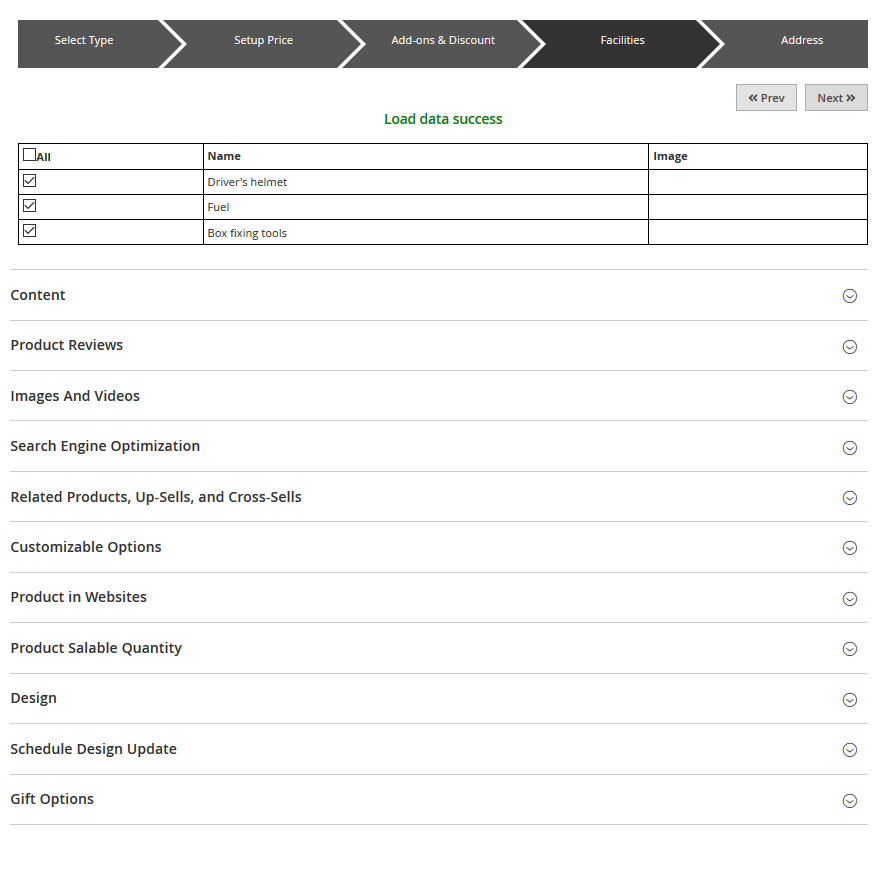Uncheck the Fuel facility checkbox
The width and height of the screenshot is (885, 885).
pos(30,206)
